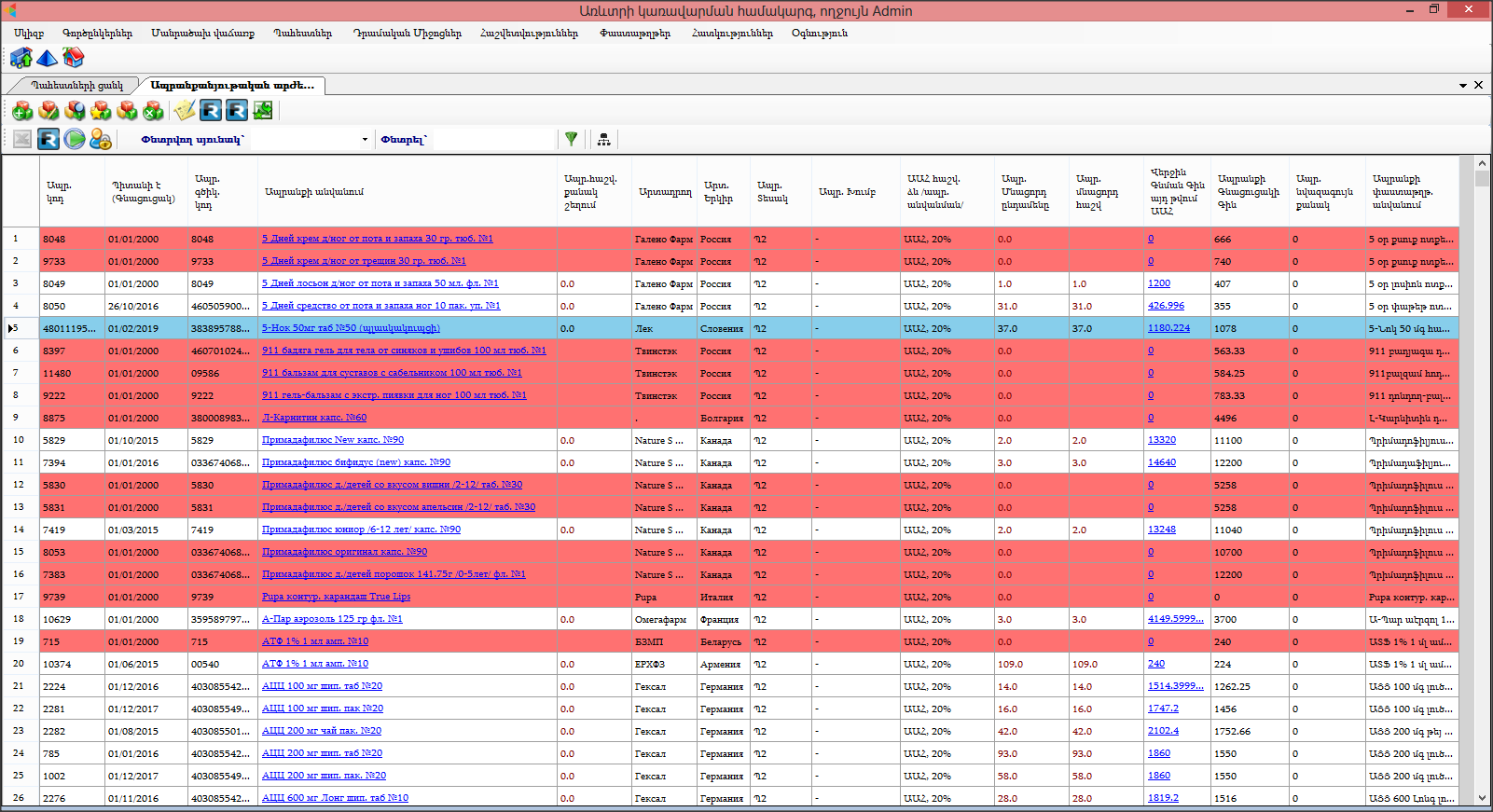Click the vertical scrollbar down arrow
Screen dimensions: 1493x812
pos(1483,798)
